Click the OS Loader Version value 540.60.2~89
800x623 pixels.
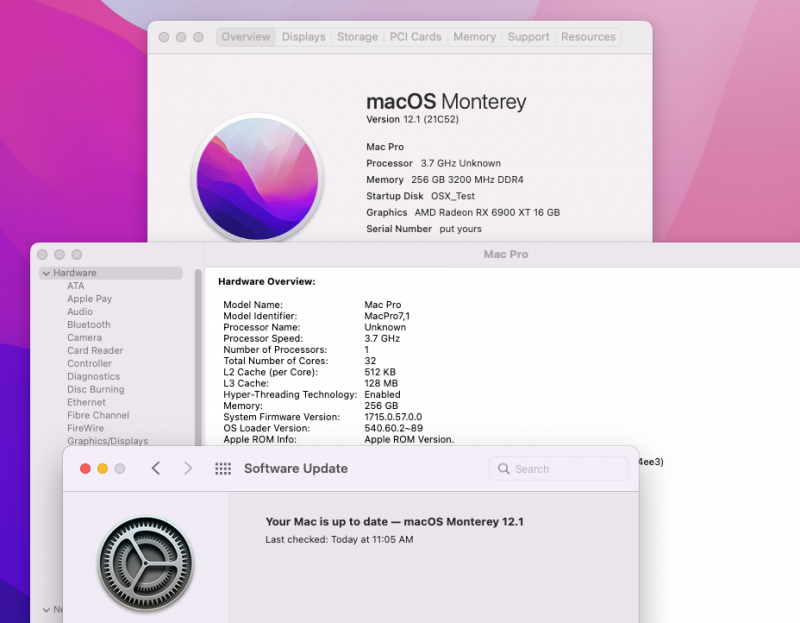click(393, 428)
